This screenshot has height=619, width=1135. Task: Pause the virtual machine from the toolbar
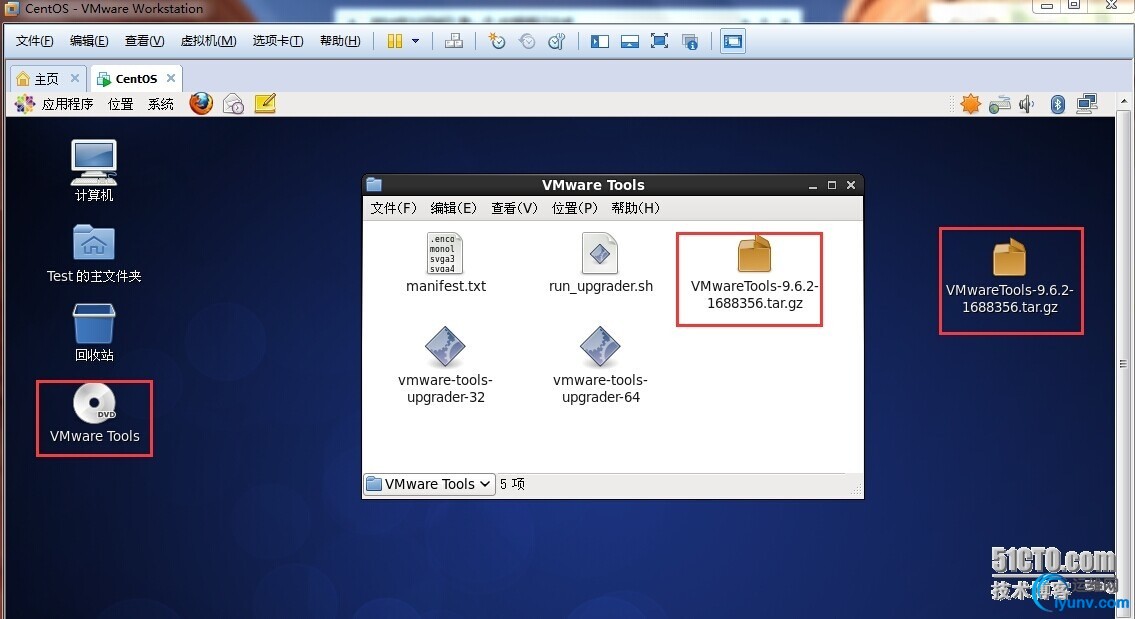(394, 41)
